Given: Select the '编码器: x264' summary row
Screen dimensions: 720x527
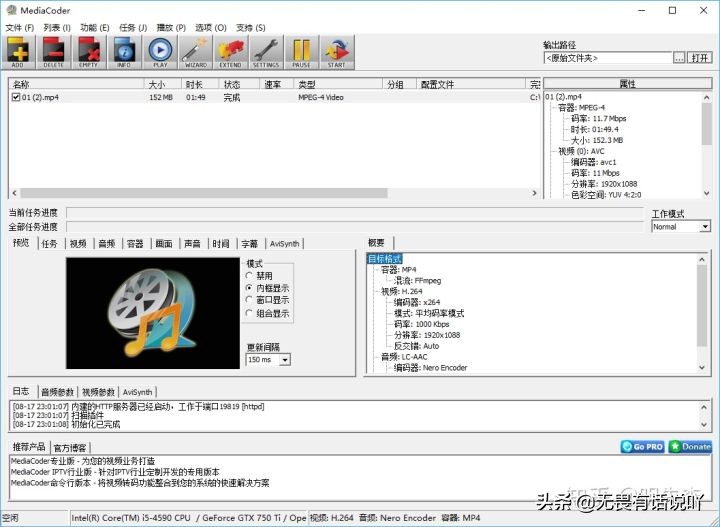Looking at the screenshot, I should click(x=417, y=302).
